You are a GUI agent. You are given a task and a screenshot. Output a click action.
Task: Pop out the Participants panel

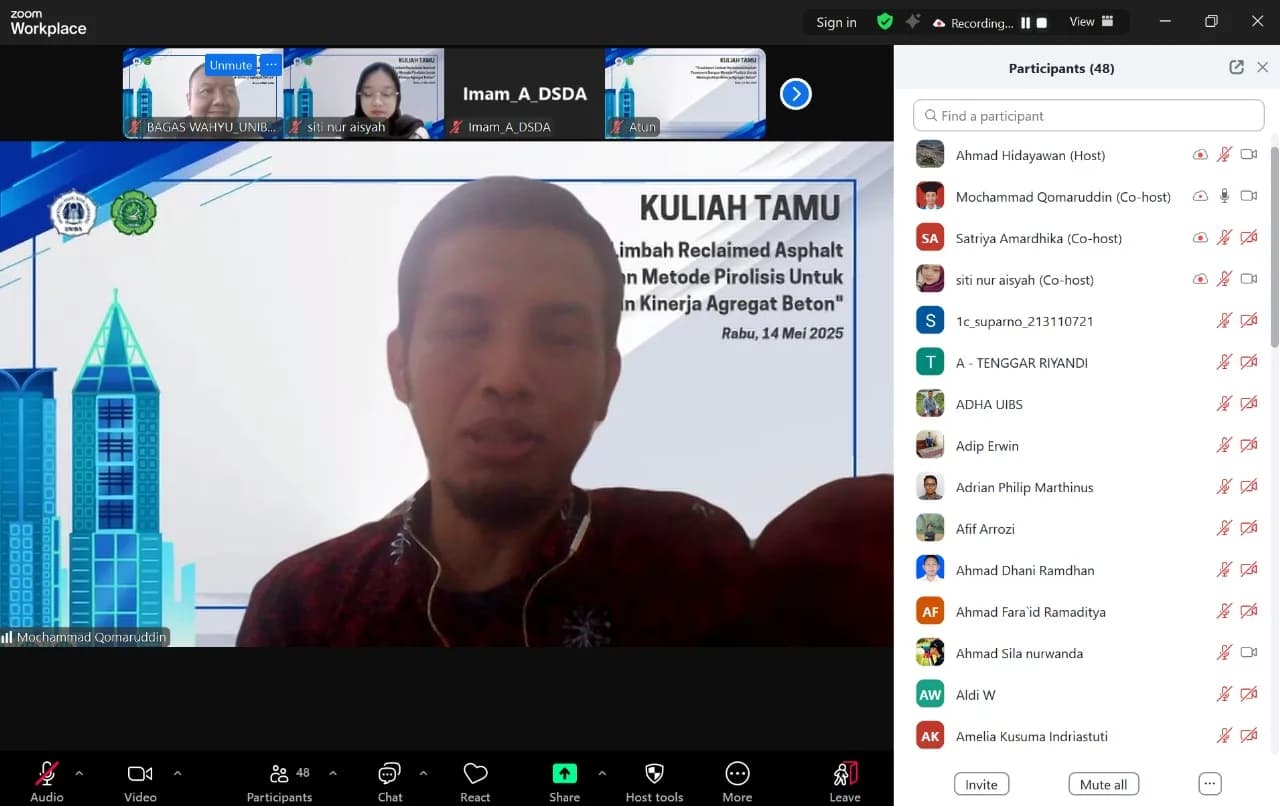tap(1236, 68)
